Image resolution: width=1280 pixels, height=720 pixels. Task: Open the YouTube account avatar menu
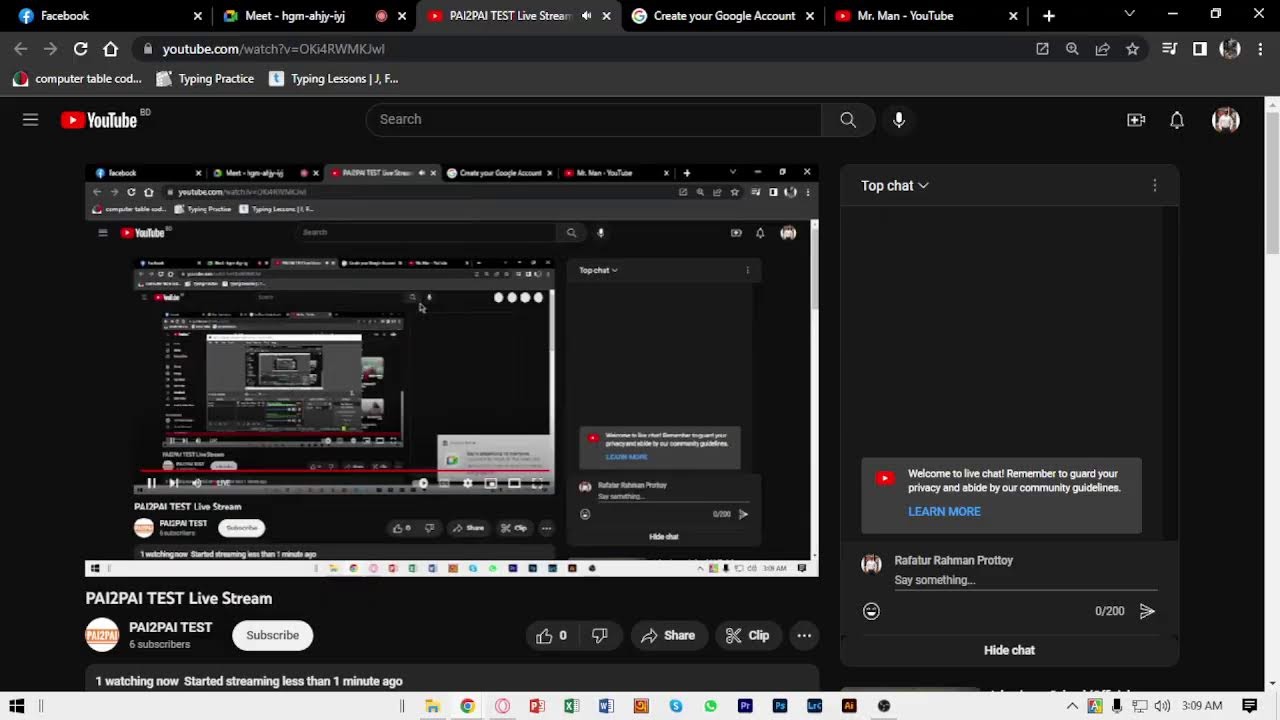(1226, 120)
